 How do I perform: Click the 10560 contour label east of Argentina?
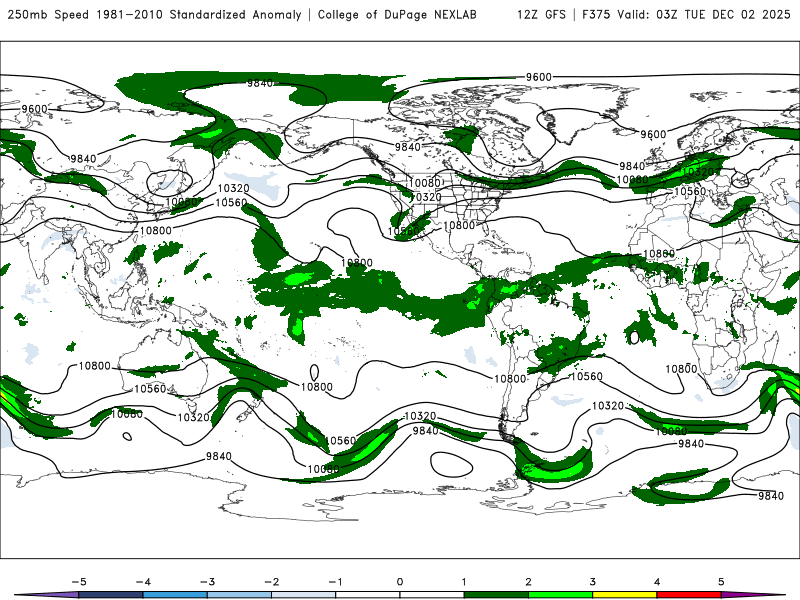pyautogui.click(x=586, y=377)
